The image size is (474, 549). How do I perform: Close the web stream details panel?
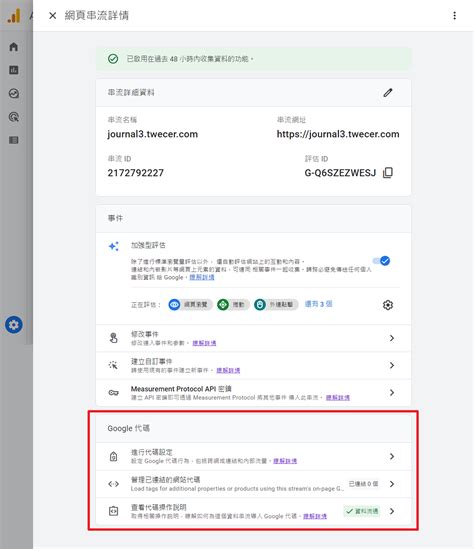(53, 15)
